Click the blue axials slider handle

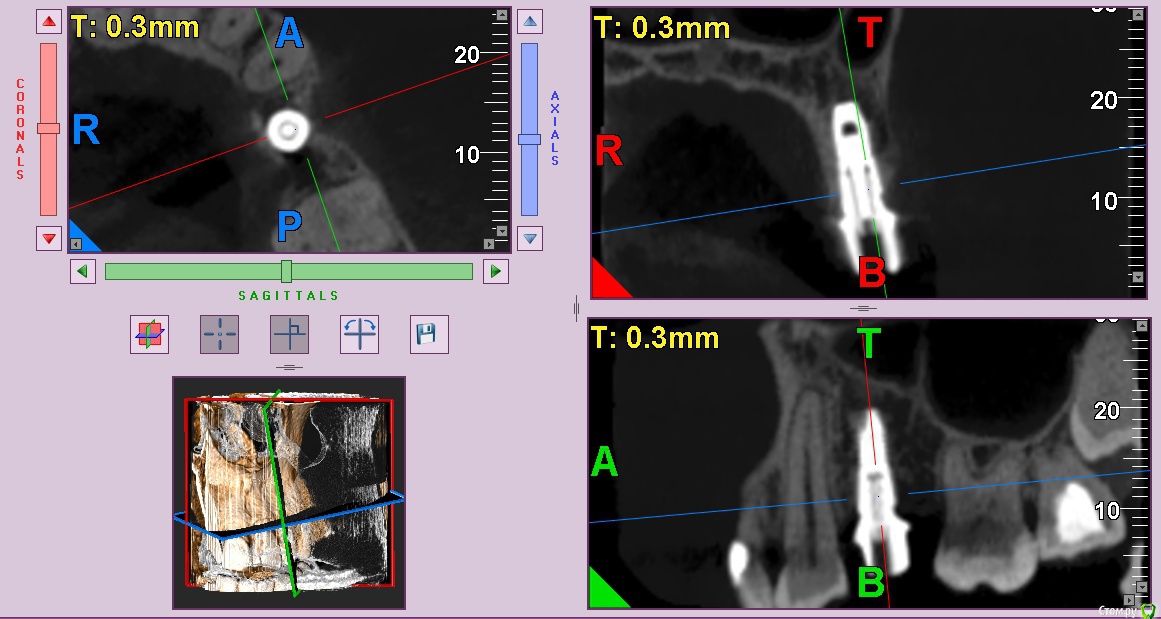point(530,139)
